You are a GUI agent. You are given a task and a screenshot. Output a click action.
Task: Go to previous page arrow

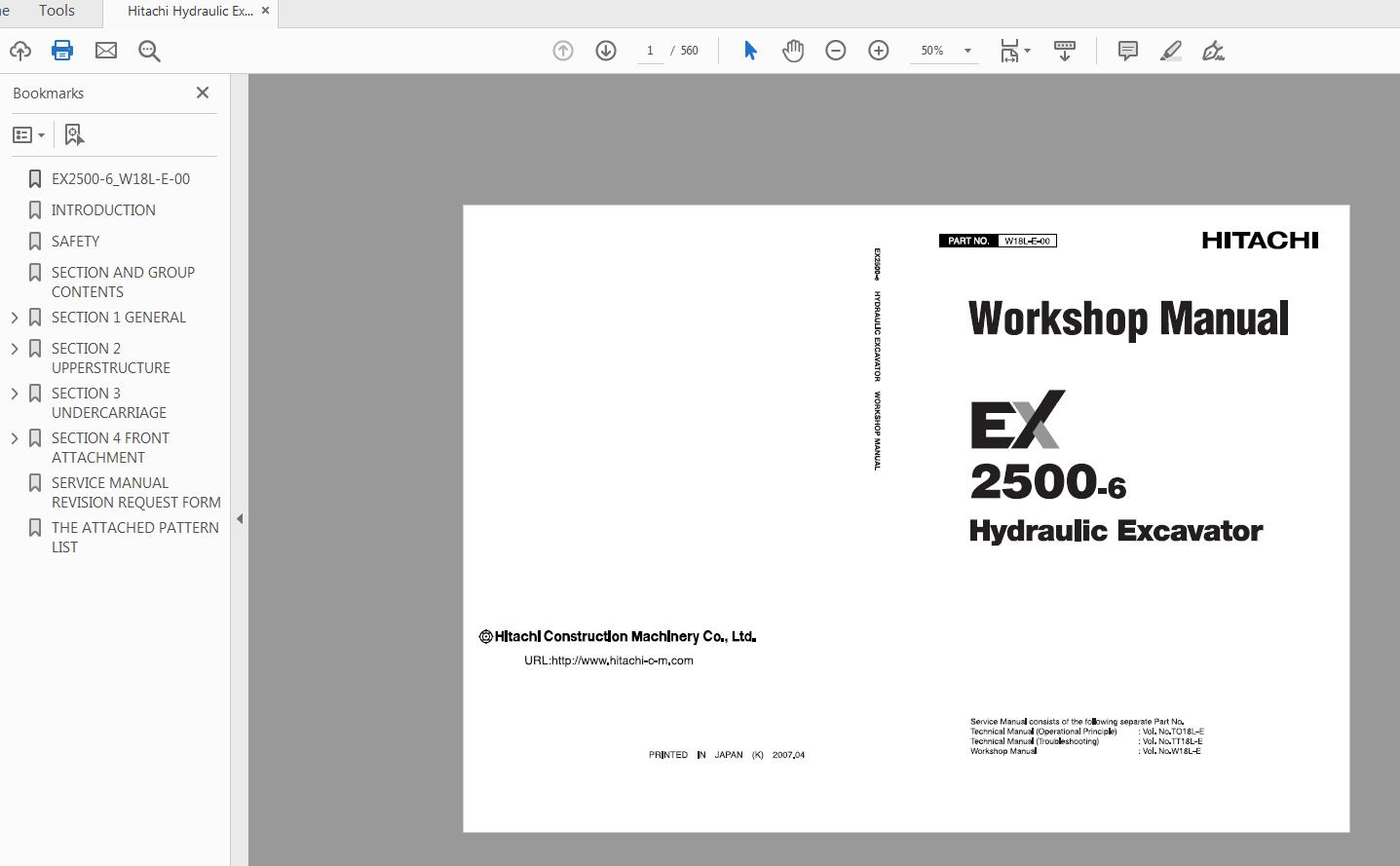[563, 51]
